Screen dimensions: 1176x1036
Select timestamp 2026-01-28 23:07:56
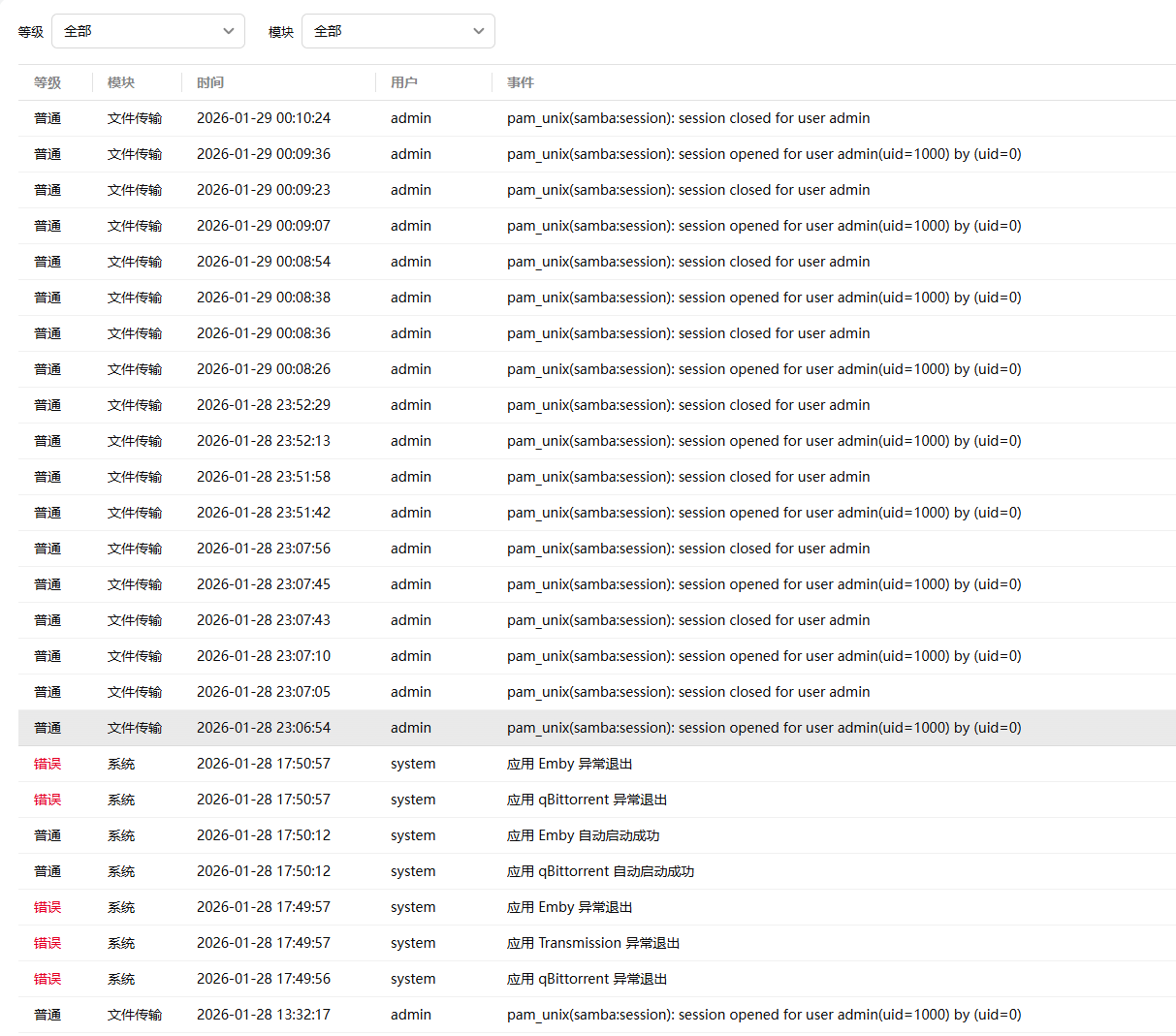click(x=264, y=549)
